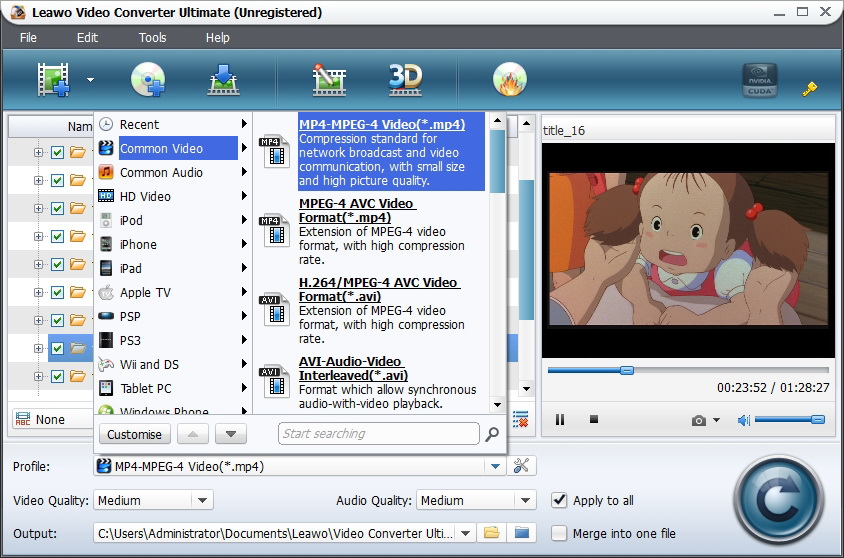The height and width of the screenshot is (558, 844).
Task: Click the Start searching input field
Action: [378, 434]
